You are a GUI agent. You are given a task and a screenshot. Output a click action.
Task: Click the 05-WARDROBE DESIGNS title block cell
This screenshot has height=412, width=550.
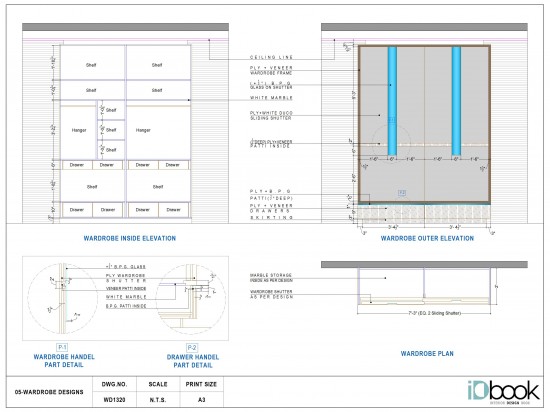coord(49,392)
